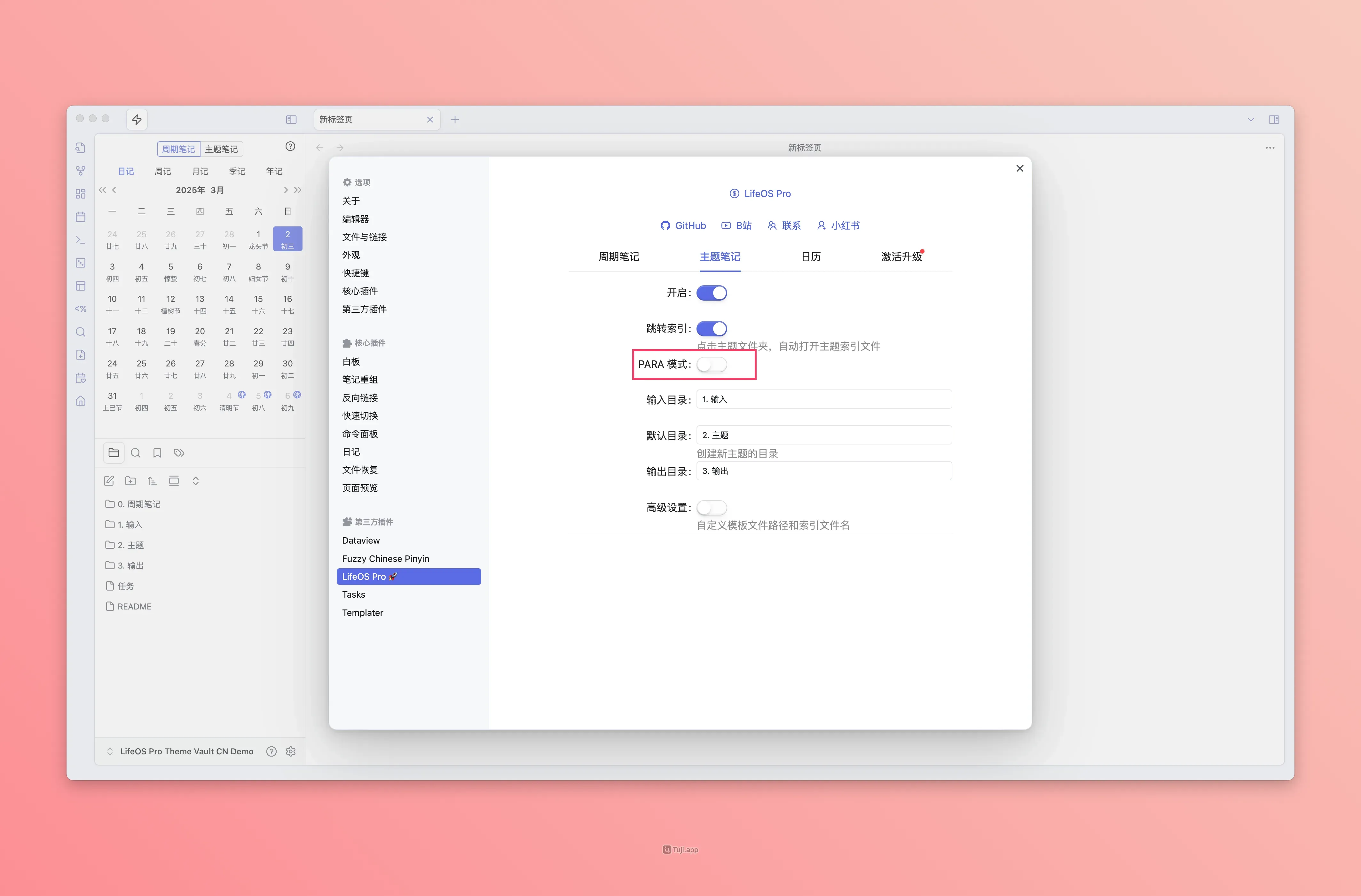Click the graph view ribbon icon

[81, 170]
